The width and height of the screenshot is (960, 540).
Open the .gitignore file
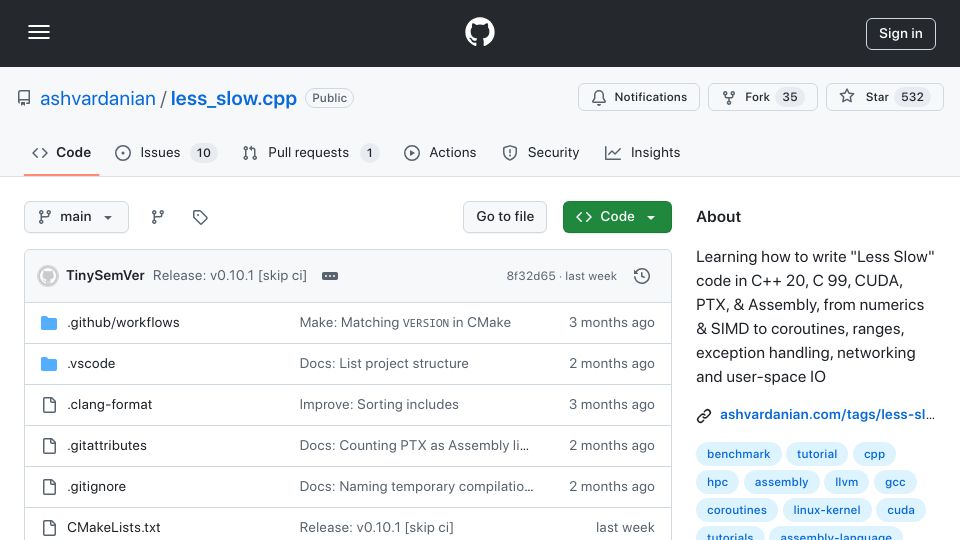tap(97, 487)
